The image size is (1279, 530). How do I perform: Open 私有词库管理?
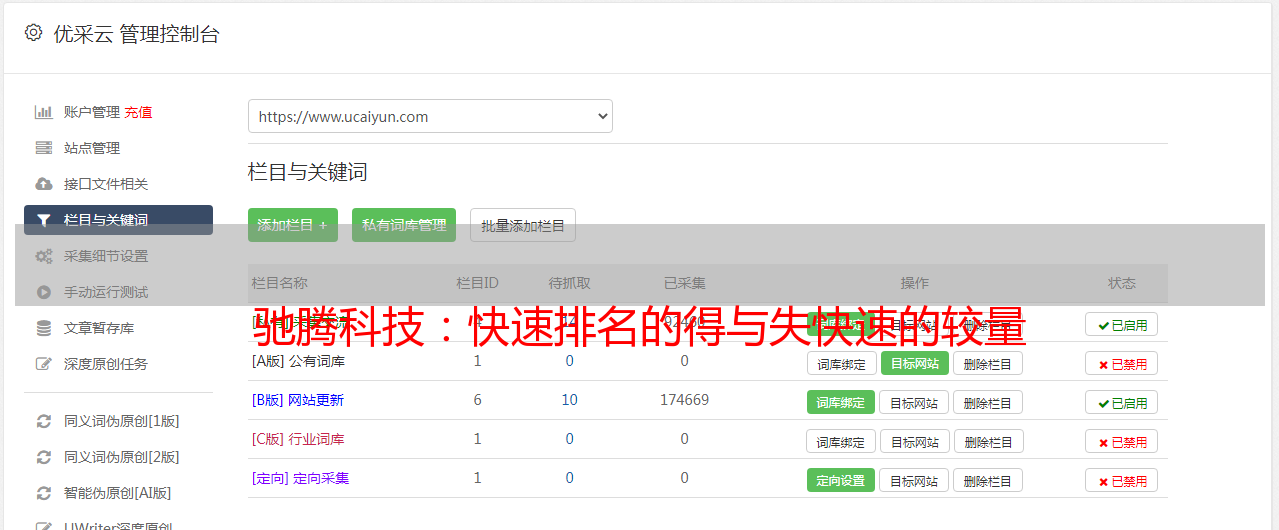tap(404, 225)
